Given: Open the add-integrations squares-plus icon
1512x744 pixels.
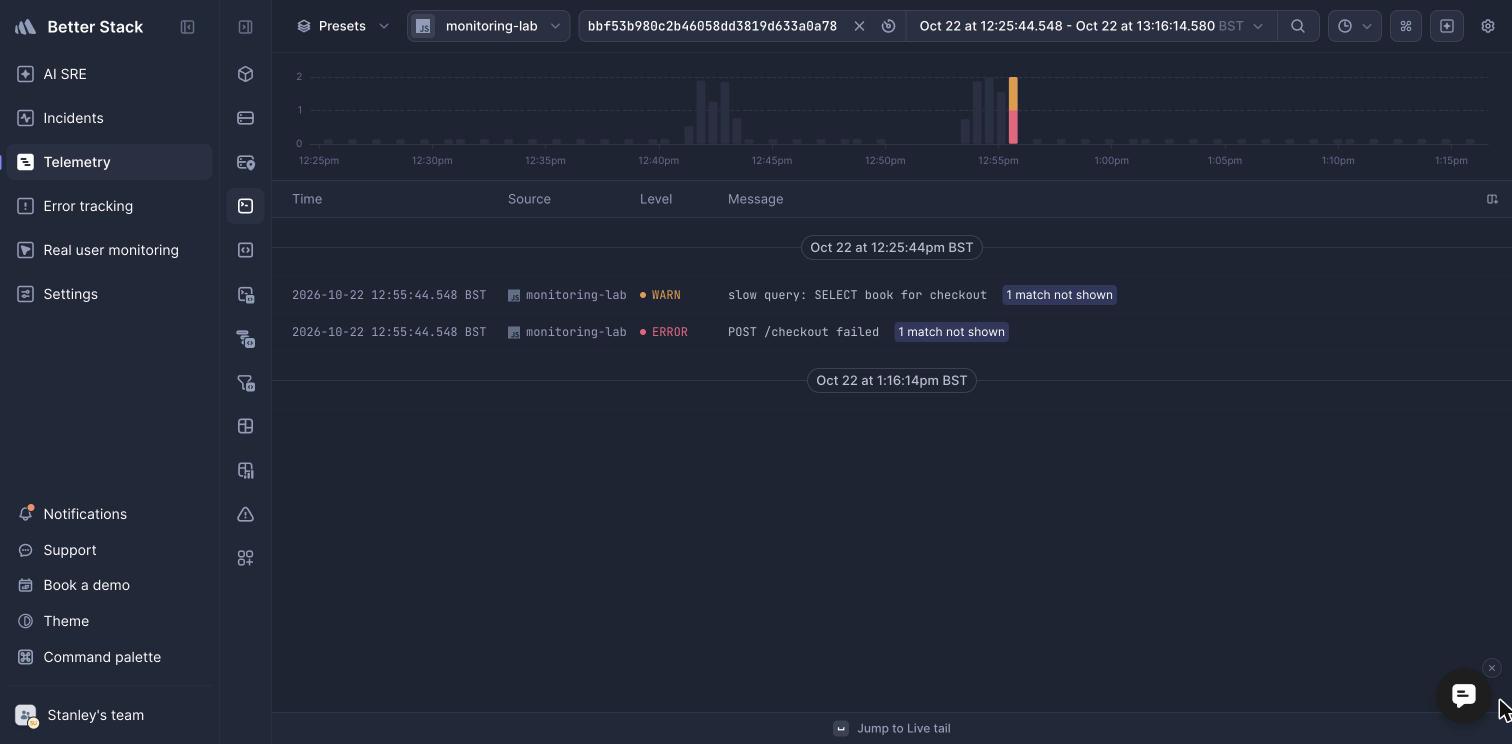Looking at the screenshot, I should (x=245, y=558).
